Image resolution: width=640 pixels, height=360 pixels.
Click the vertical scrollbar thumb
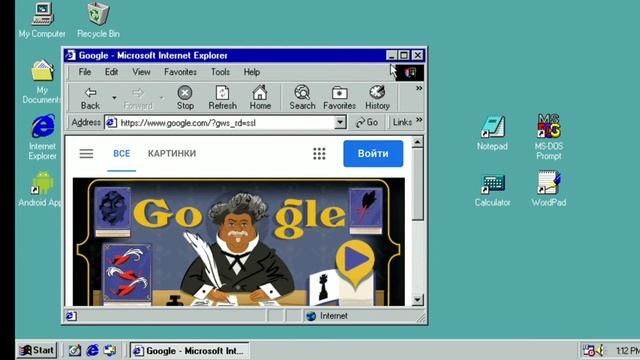(x=417, y=184)
